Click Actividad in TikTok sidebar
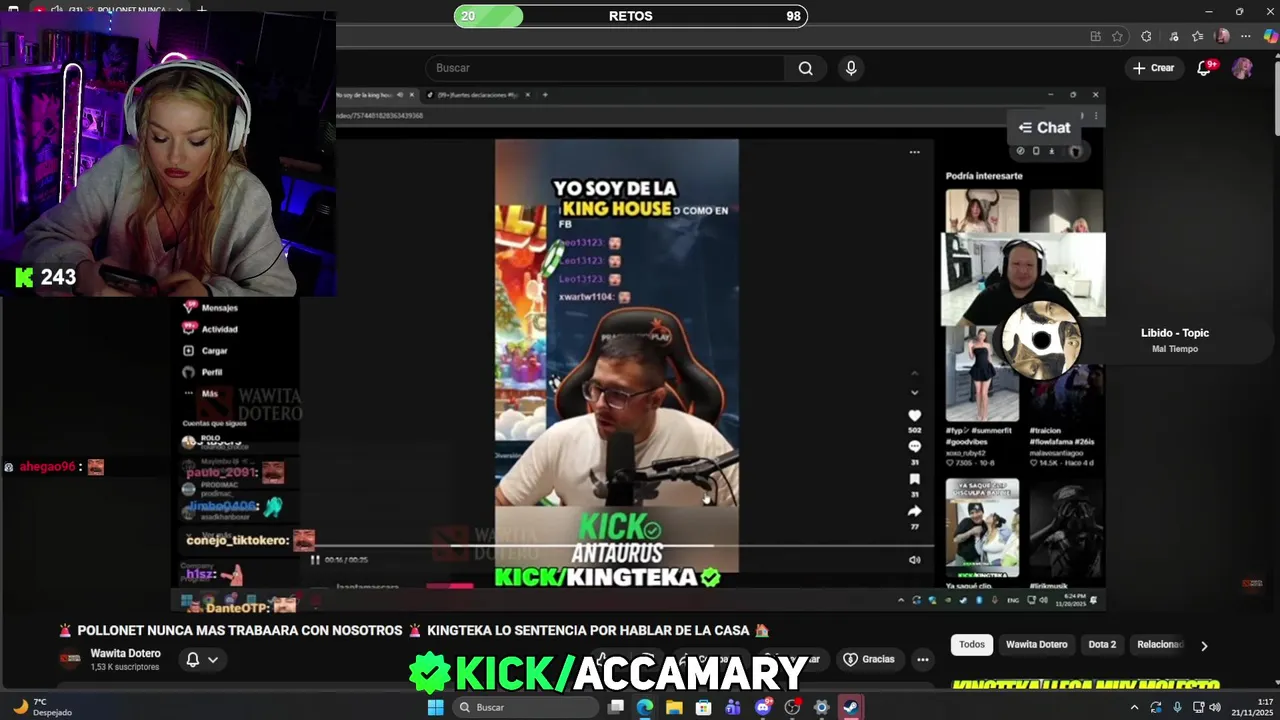Viewport: 1280px width, 720px height. click(x=211, y=329)
